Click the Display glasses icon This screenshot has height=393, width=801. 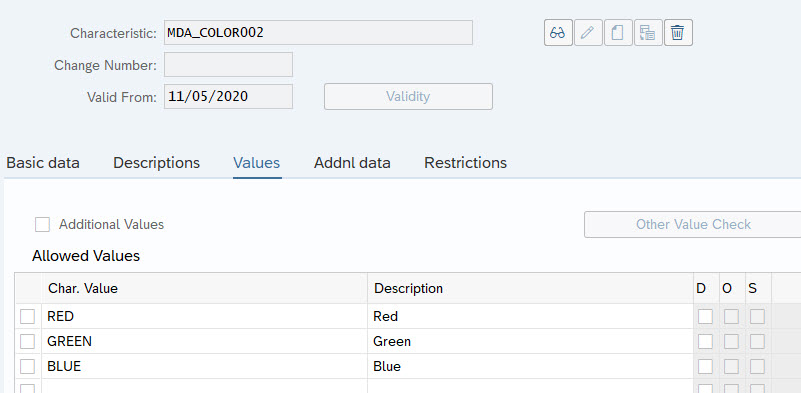tap(558, 33)
